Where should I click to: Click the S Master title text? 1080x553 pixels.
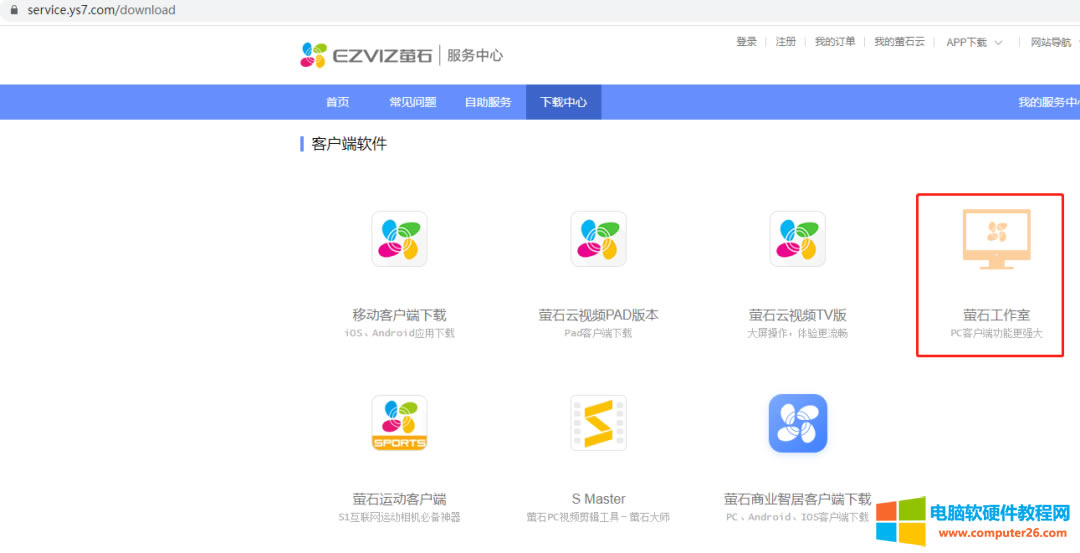point(599,499)
